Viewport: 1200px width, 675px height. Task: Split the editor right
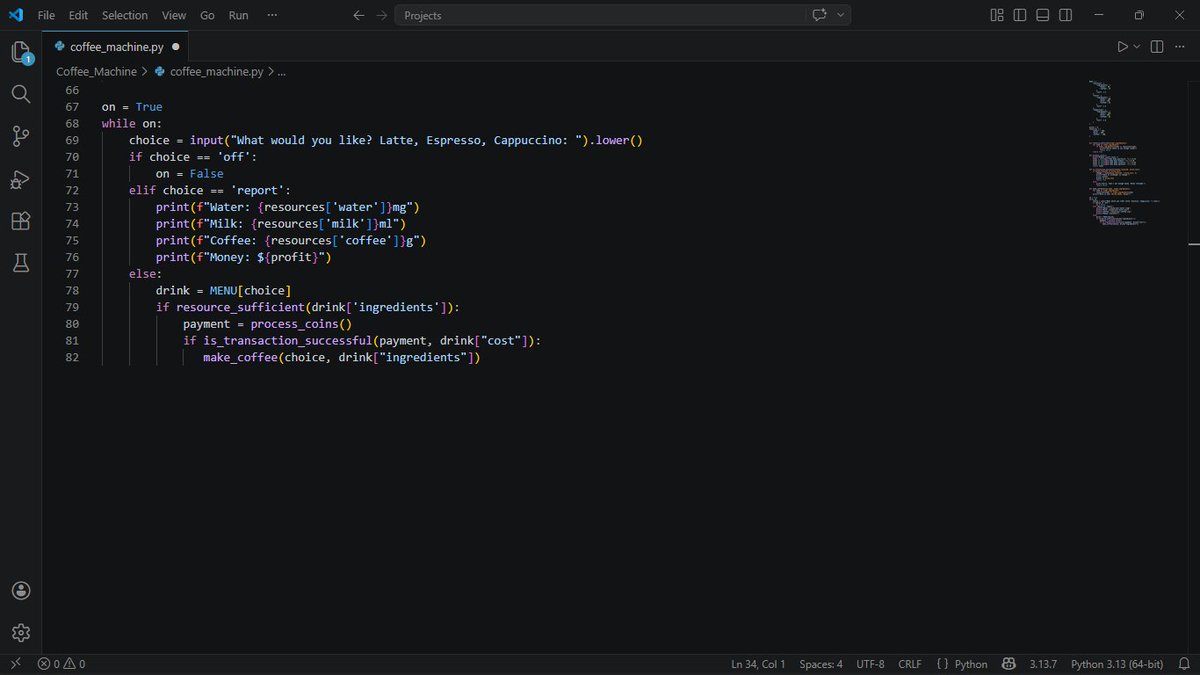click(x=1157, y=46)
